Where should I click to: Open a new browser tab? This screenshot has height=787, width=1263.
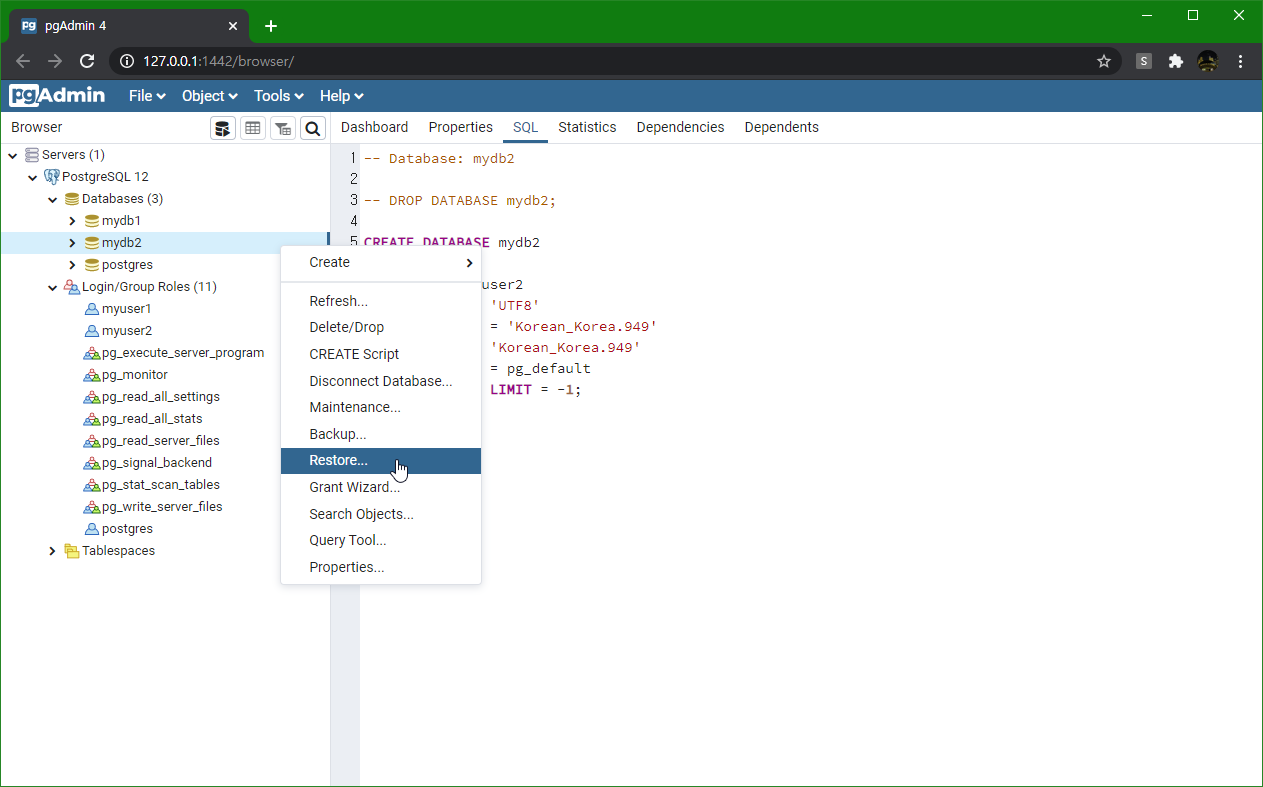271,26
